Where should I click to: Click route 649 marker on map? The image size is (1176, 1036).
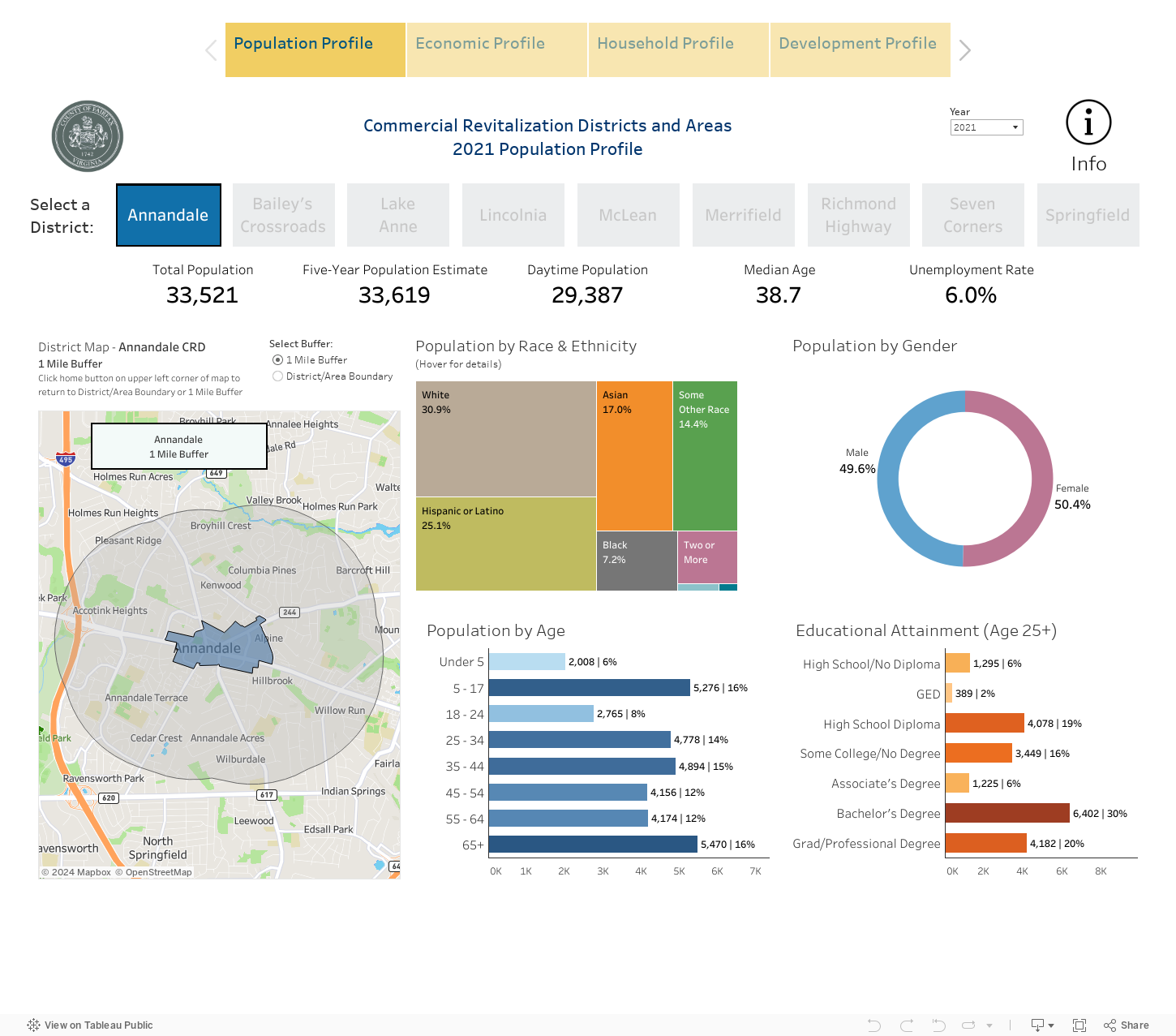pyautogui.click(x=216, y=473)
